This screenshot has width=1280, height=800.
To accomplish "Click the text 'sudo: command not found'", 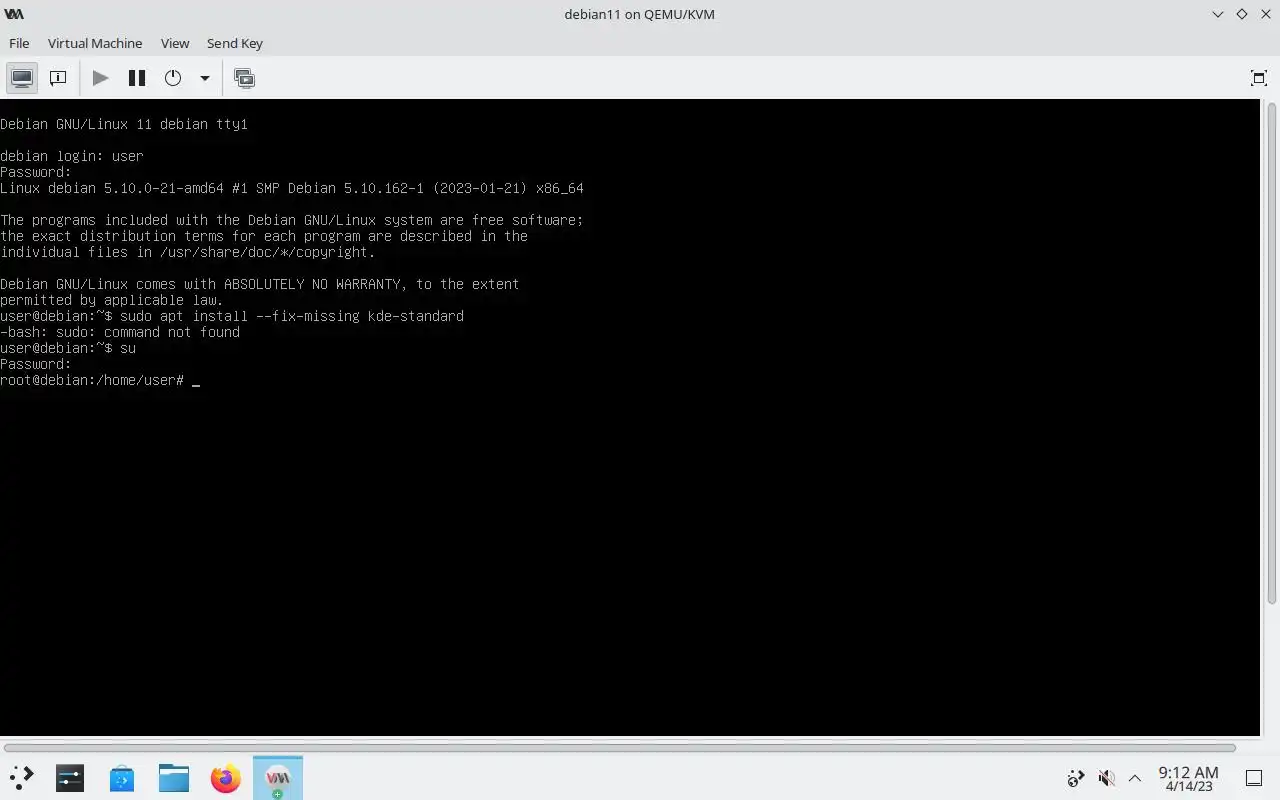I will click(x=147, y=332).
